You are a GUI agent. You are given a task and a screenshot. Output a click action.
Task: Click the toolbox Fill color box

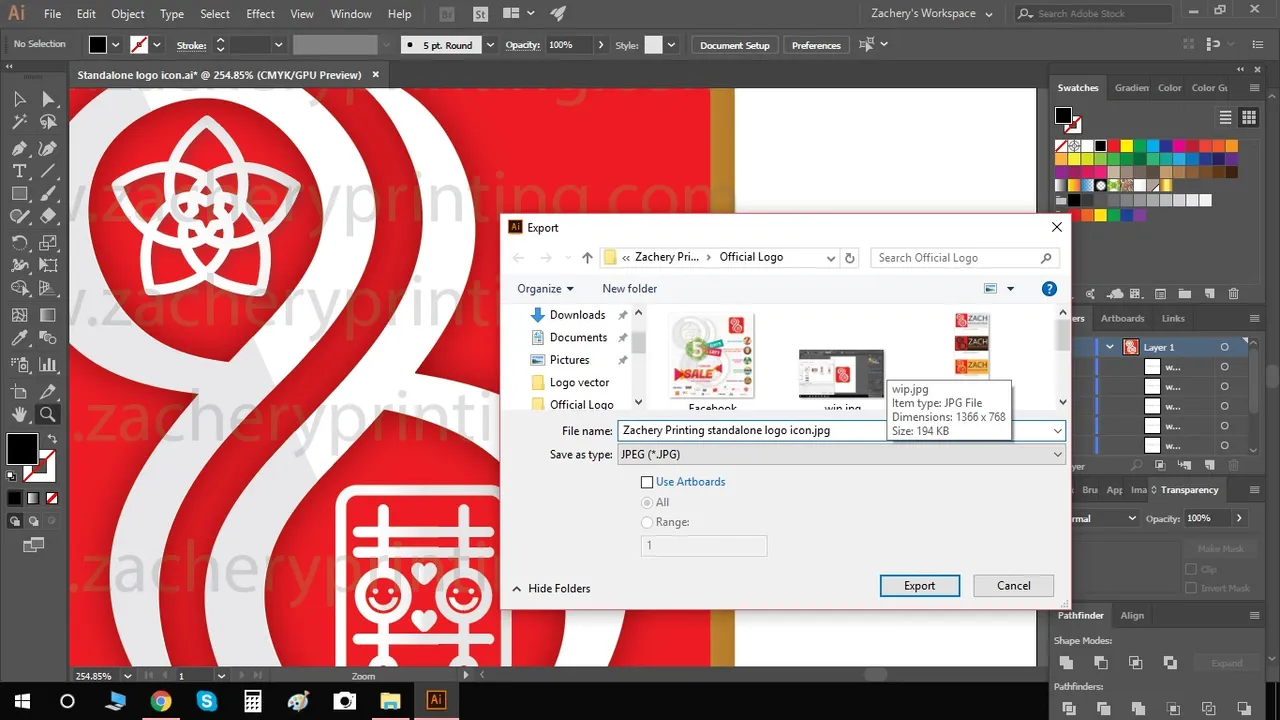click(x=22, y=450)
